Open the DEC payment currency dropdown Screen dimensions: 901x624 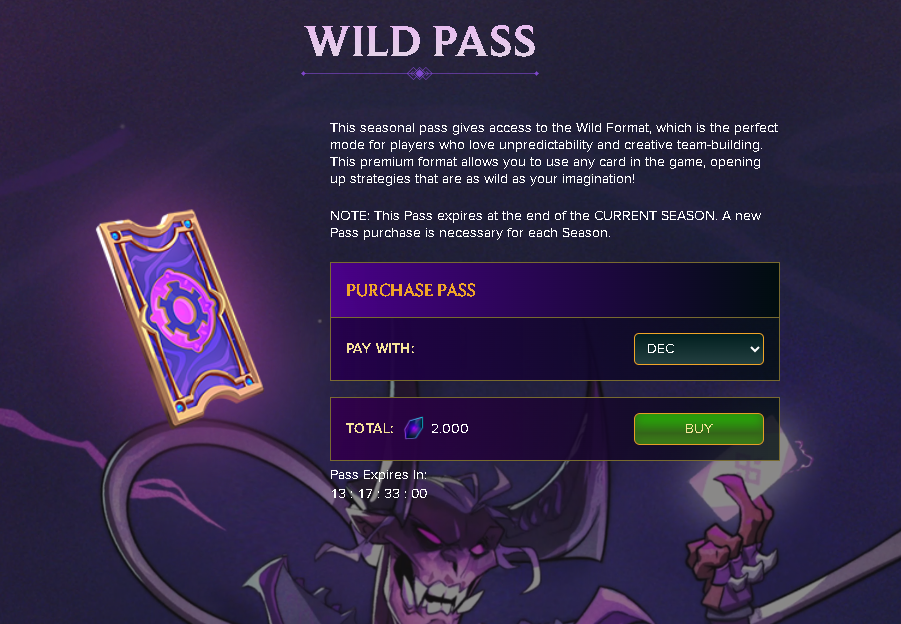pos(698,349)
